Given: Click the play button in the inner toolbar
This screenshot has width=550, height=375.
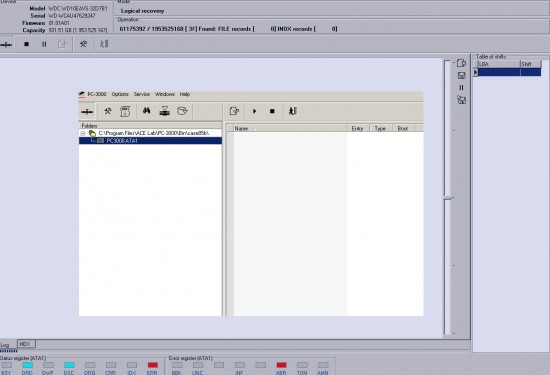Looking at the screenshot, I should (254, 111).
